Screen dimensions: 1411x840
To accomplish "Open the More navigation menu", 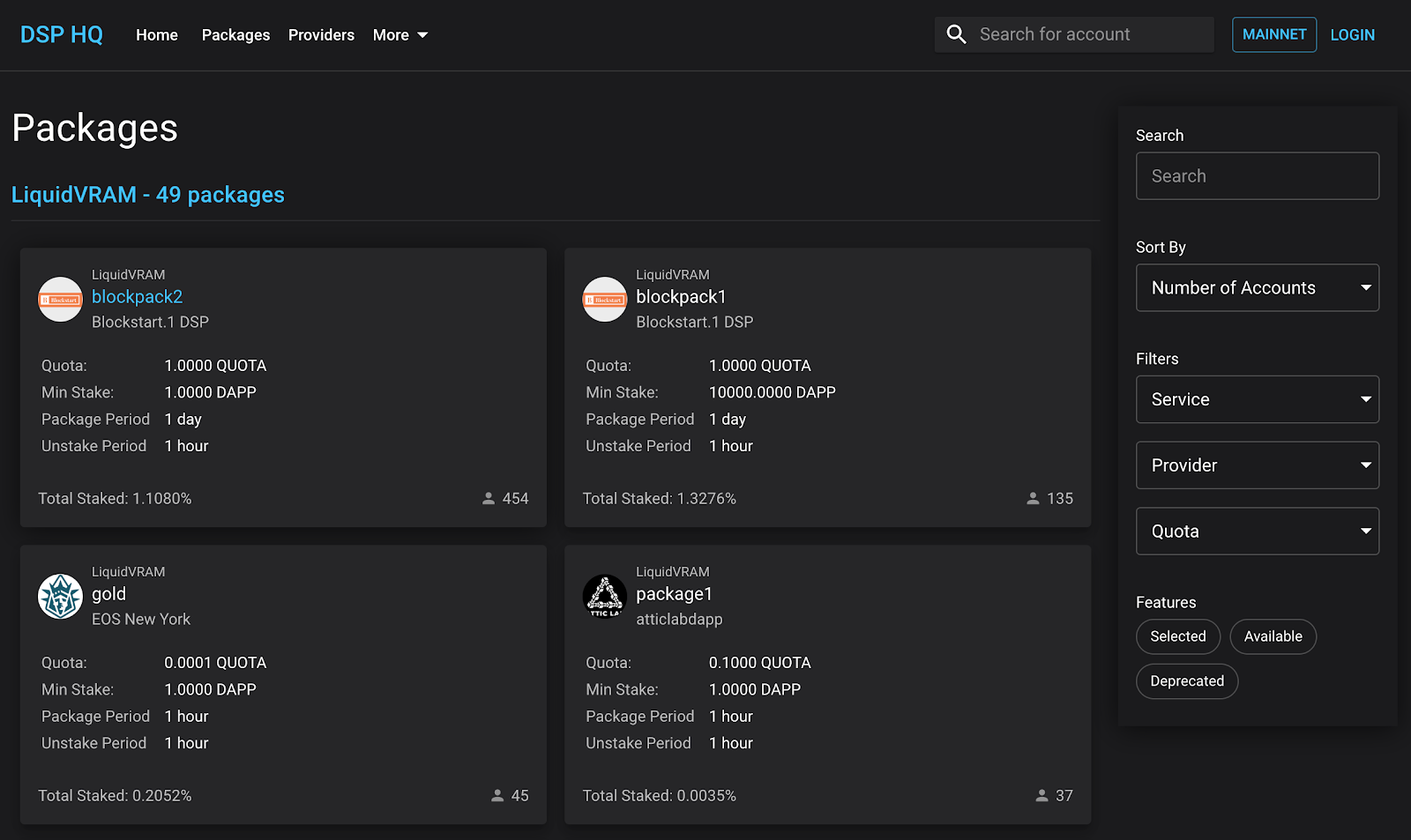I will coord(399,35).
